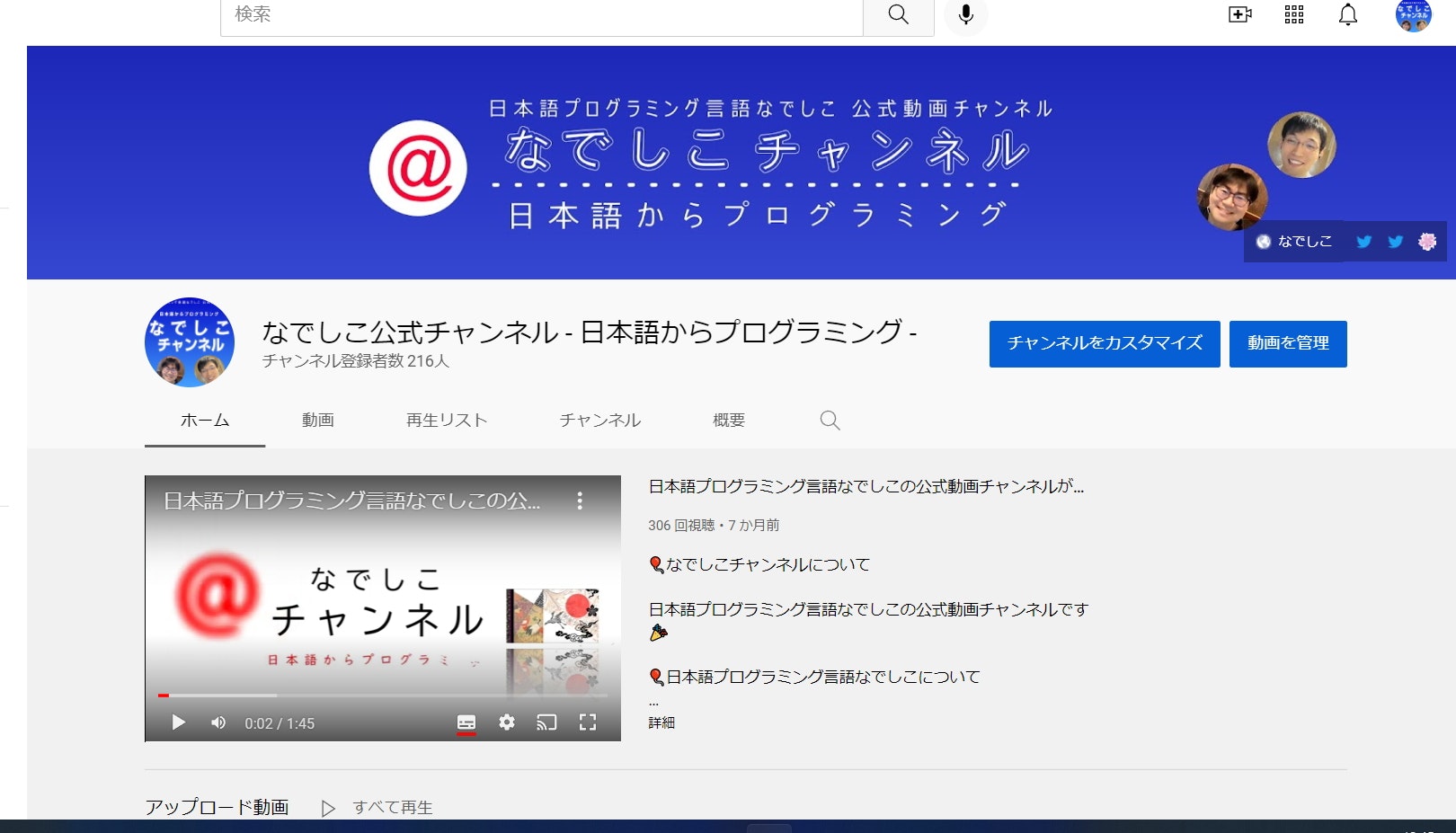Seek on the video progress bar
Viewport: 1456px width, 833px height.
pos(383,695)
